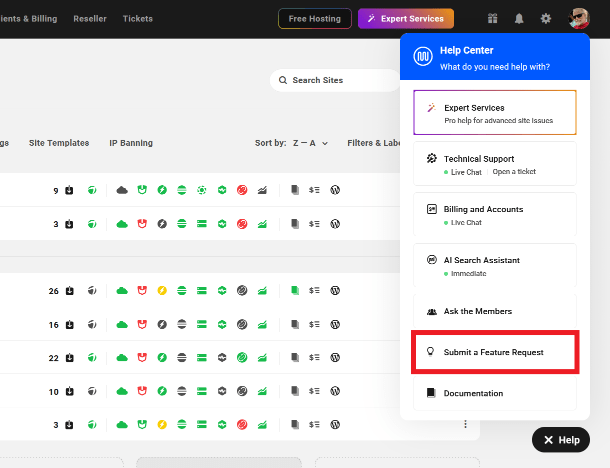This screenshot has height=468, width=610.
Task: Open the gift icon in top bar
Action: (492, 19)
